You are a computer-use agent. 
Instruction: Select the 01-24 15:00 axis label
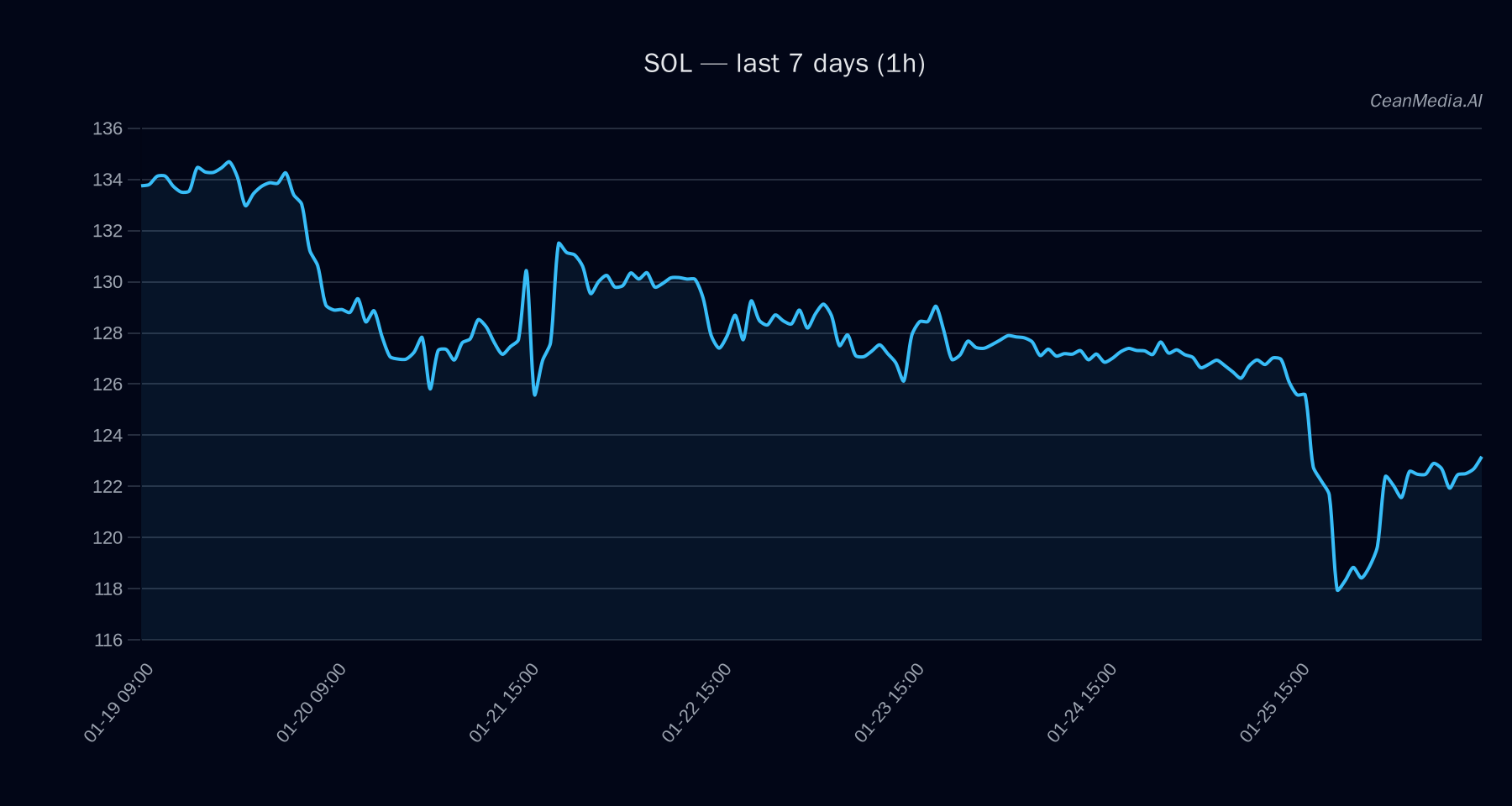click(x=1082, y=701)
